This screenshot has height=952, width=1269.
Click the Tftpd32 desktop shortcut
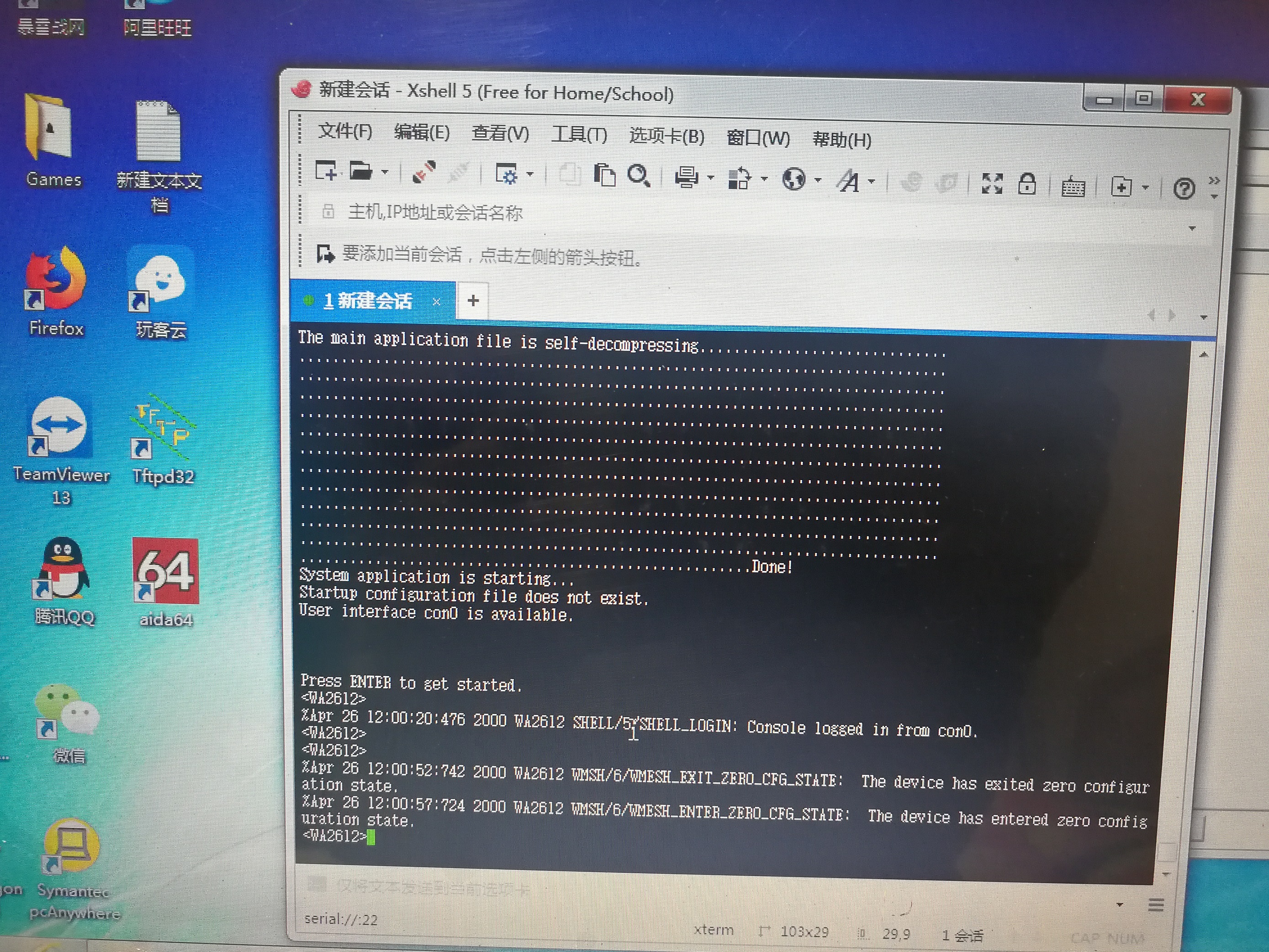[164, 442]
